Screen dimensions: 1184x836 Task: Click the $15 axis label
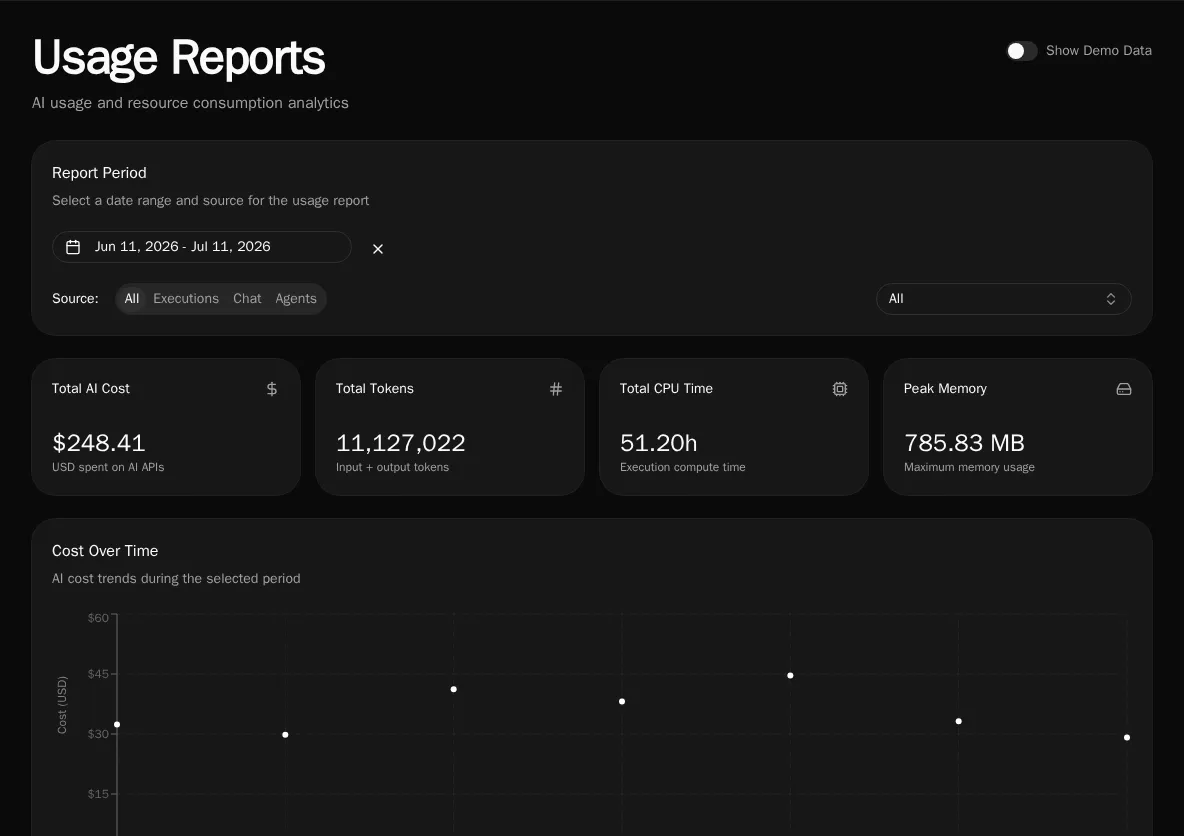pos(98,794)
